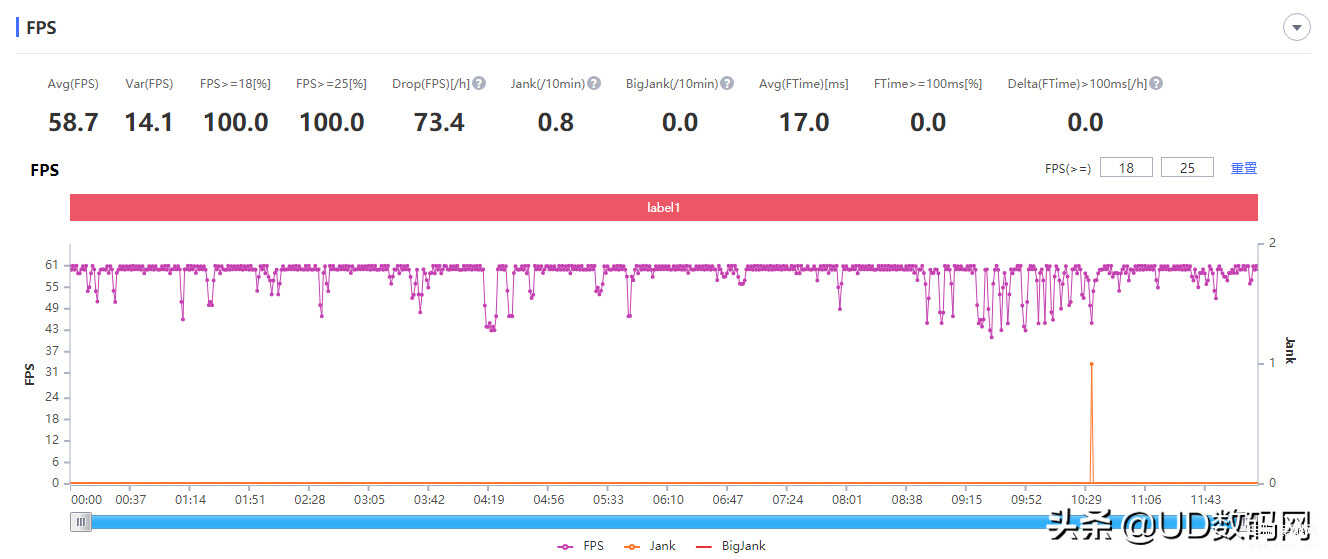Click the FPS threshold field showing 25
Viewport: 1328px width, 559px height.
1187,168
